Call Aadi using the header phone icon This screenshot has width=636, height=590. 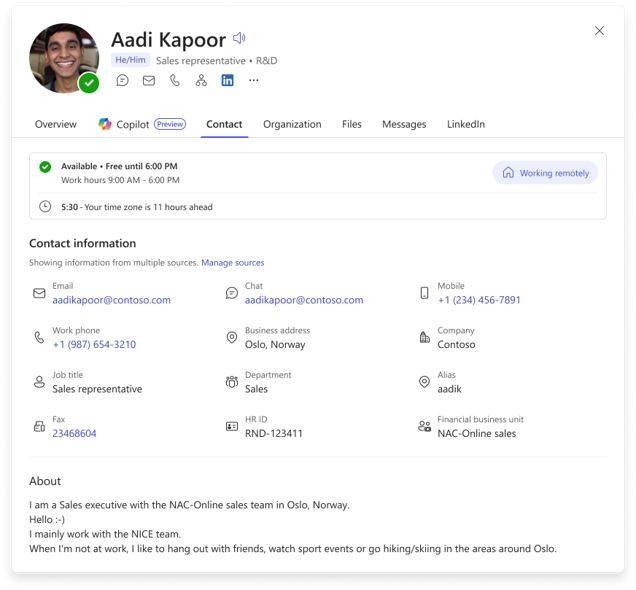[x=175, y=80]
